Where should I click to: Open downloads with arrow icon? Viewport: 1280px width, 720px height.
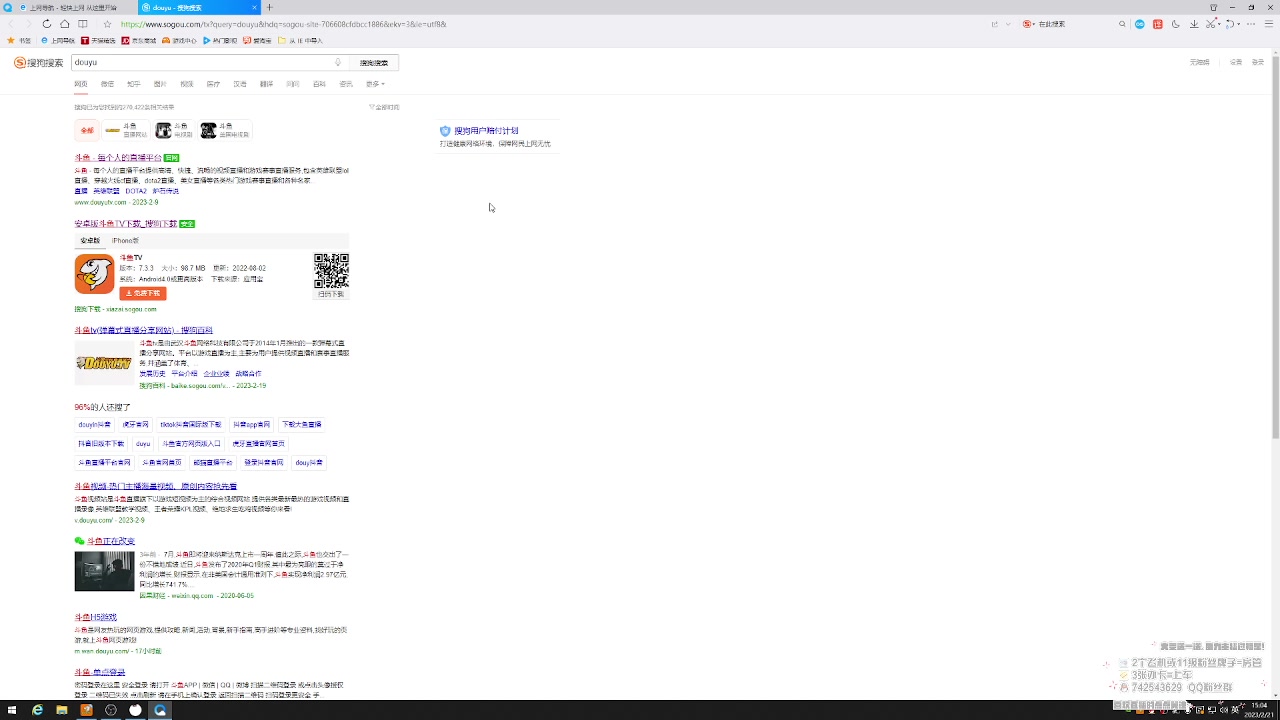click(x=1194, y=24)
